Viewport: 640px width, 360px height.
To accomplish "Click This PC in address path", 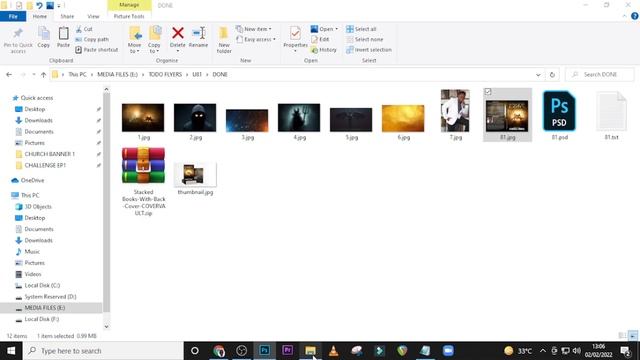I will click(77, 75).
